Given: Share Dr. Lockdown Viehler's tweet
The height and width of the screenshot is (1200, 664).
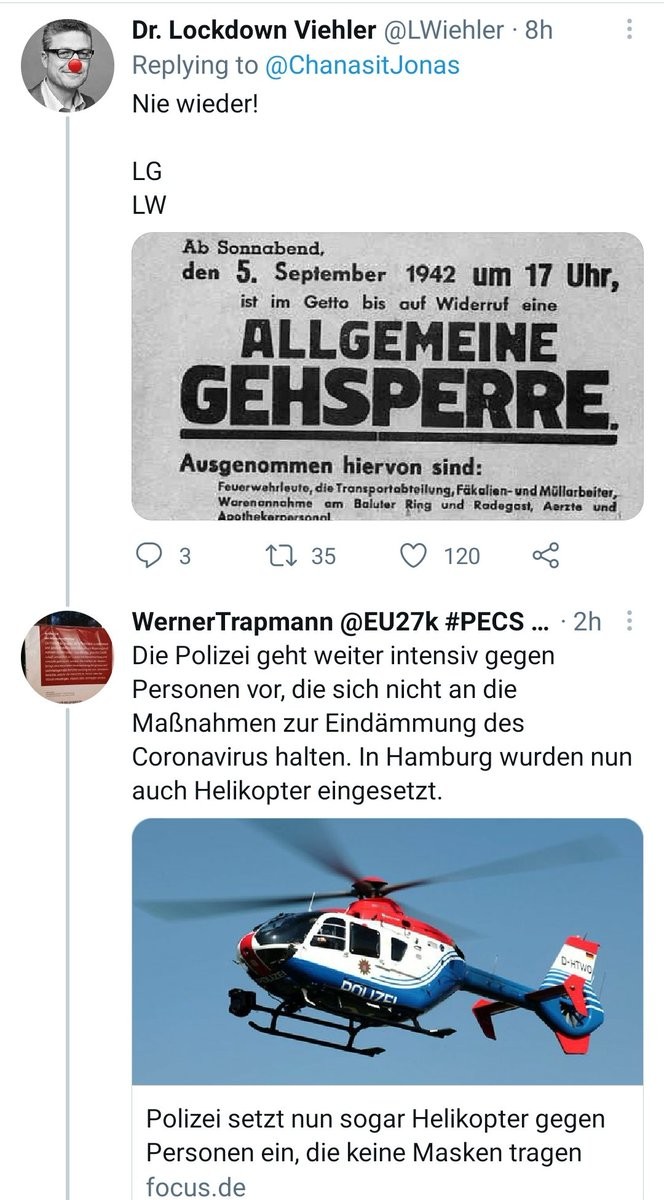Looking at the screenshot, I should click(x=545, y=556).
